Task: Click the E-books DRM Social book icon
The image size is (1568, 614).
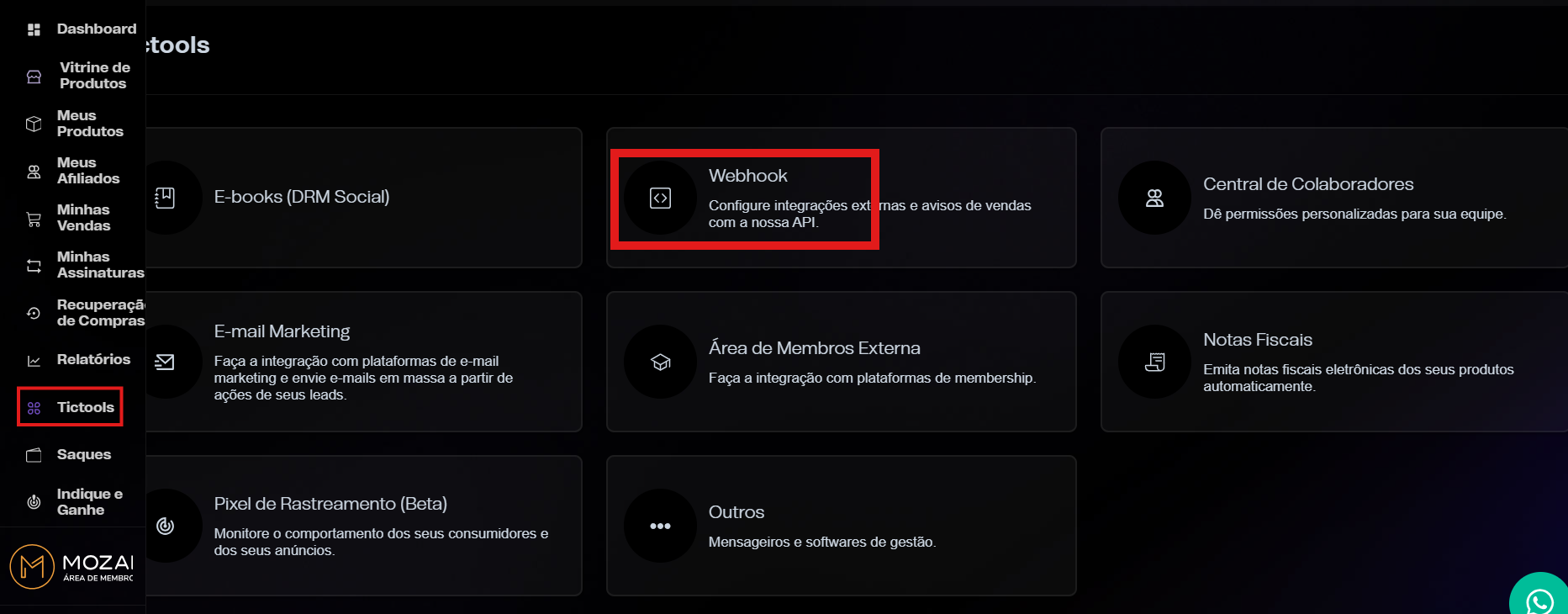Action: (x=166, y=198)
